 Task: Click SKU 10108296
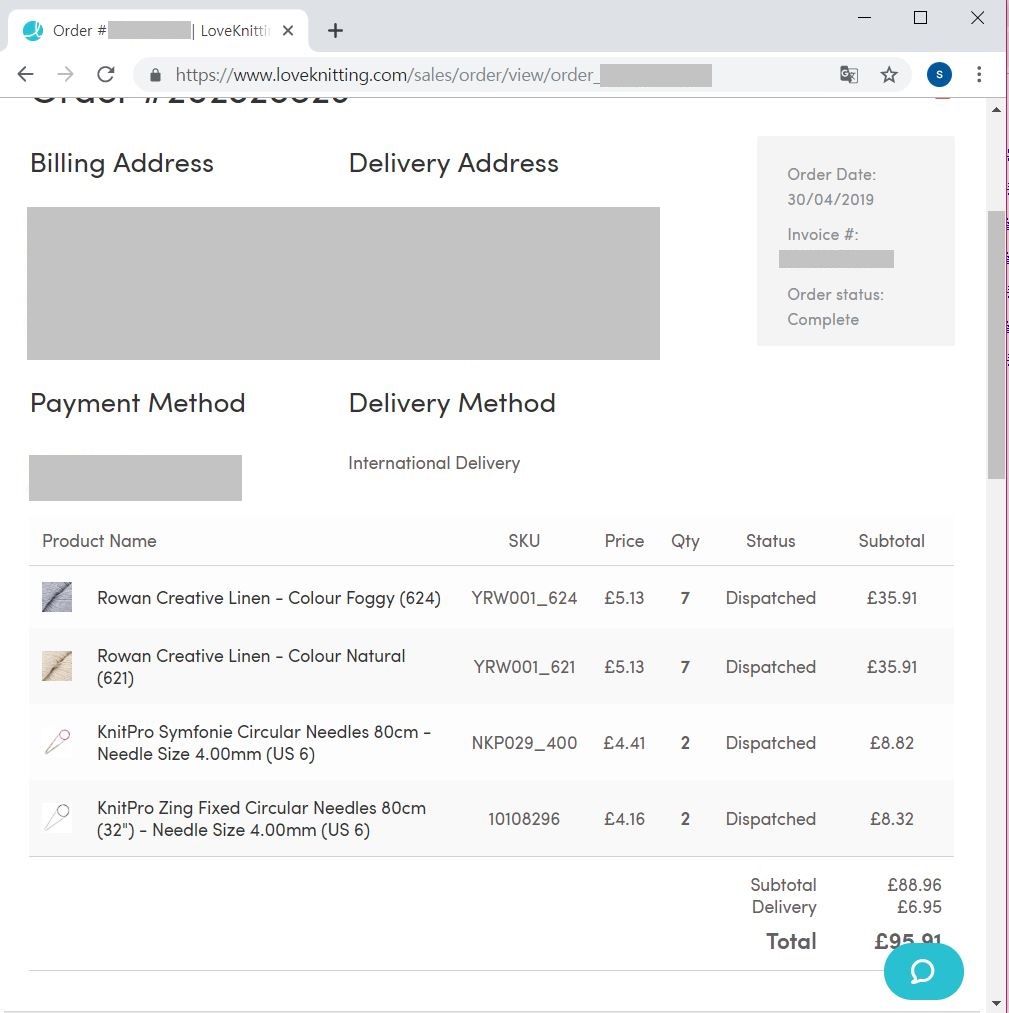524,819
